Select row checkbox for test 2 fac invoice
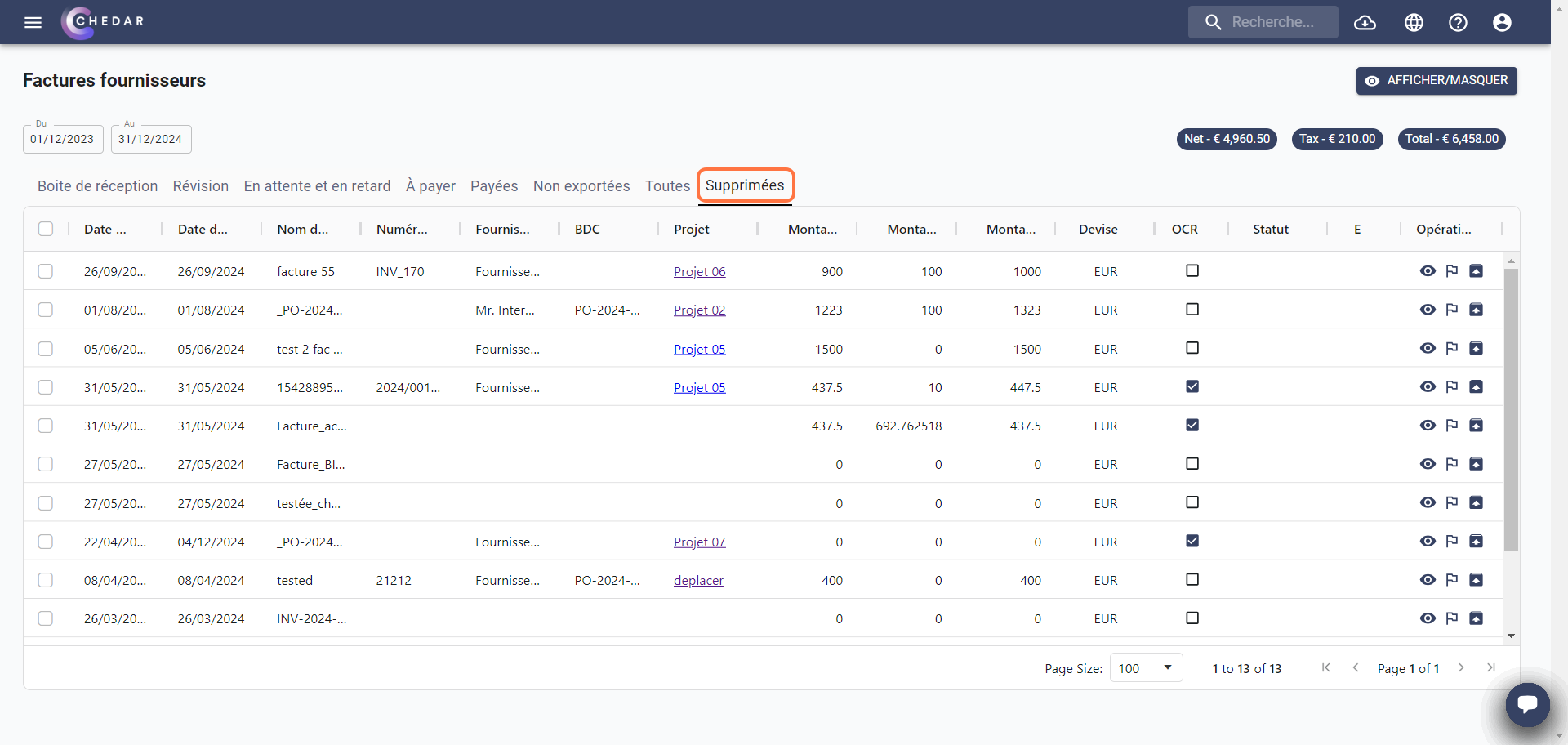The width and height of the screenshot is (1568, 745). 46,349
